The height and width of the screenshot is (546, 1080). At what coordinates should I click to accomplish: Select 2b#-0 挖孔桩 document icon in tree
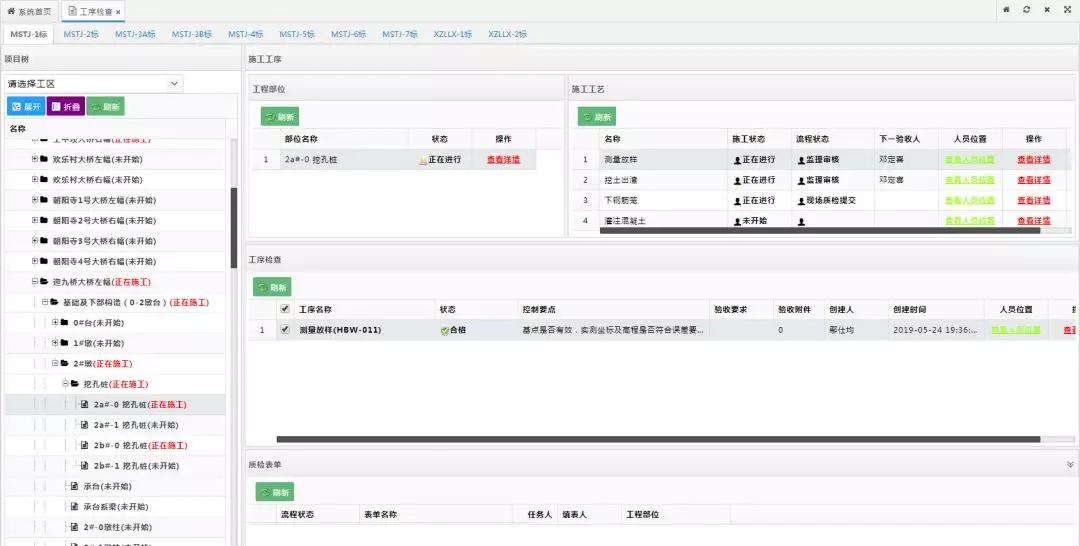coord(85,445)
